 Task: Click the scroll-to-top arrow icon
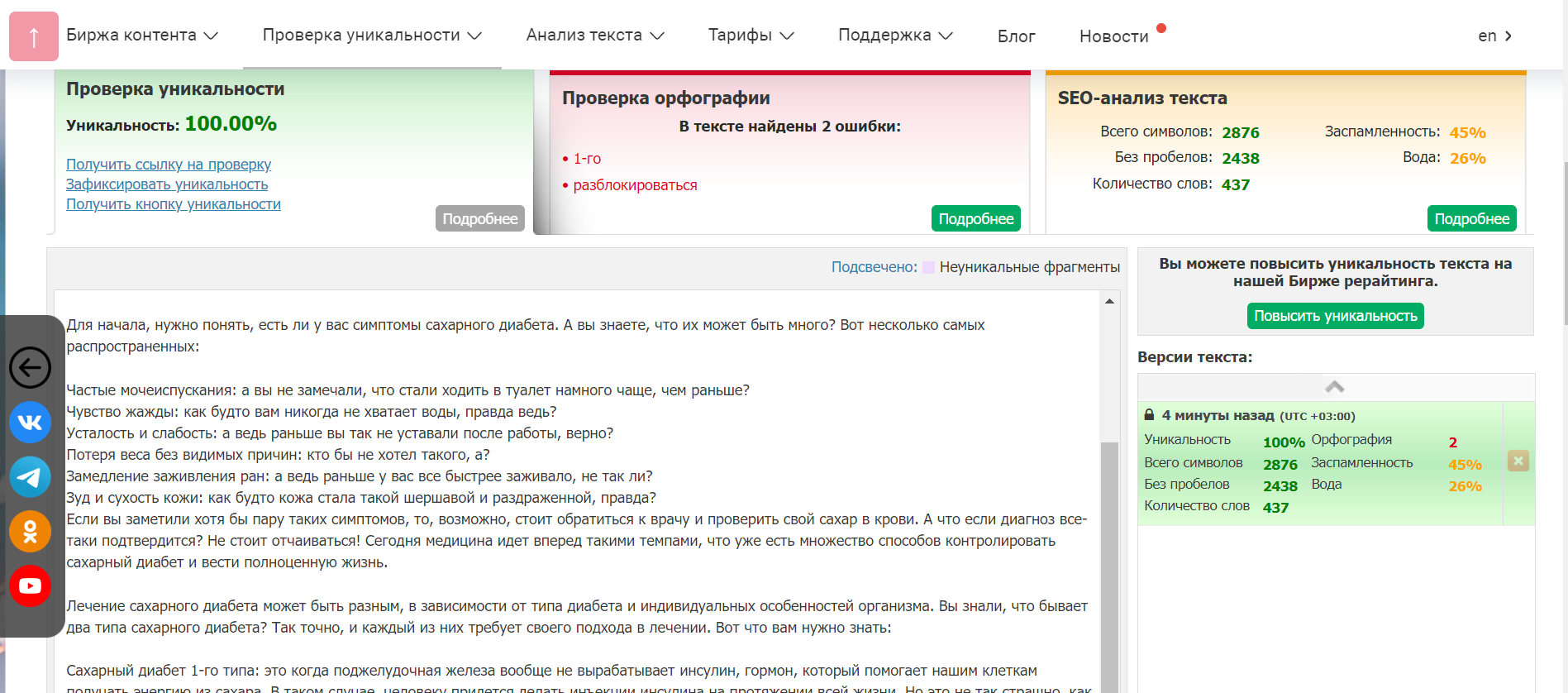pos(34,36)
